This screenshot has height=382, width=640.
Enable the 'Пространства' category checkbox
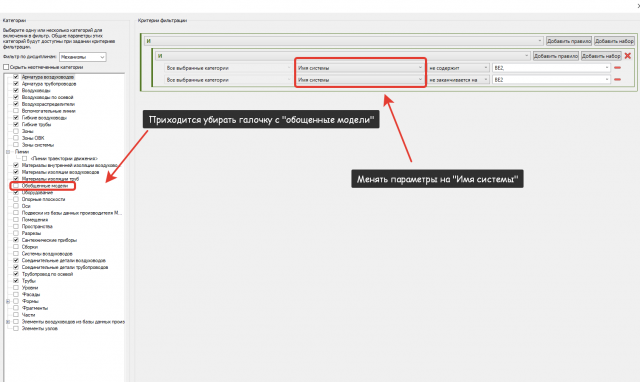(x=16, y=227)
